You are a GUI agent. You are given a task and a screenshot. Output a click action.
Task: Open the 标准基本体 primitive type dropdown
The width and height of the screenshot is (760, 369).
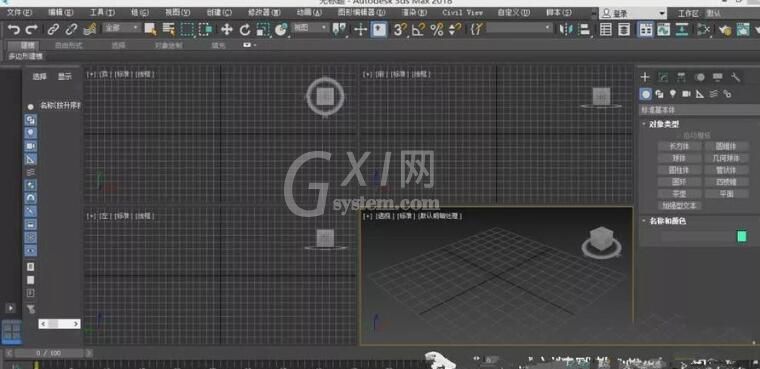pos(699,110)
